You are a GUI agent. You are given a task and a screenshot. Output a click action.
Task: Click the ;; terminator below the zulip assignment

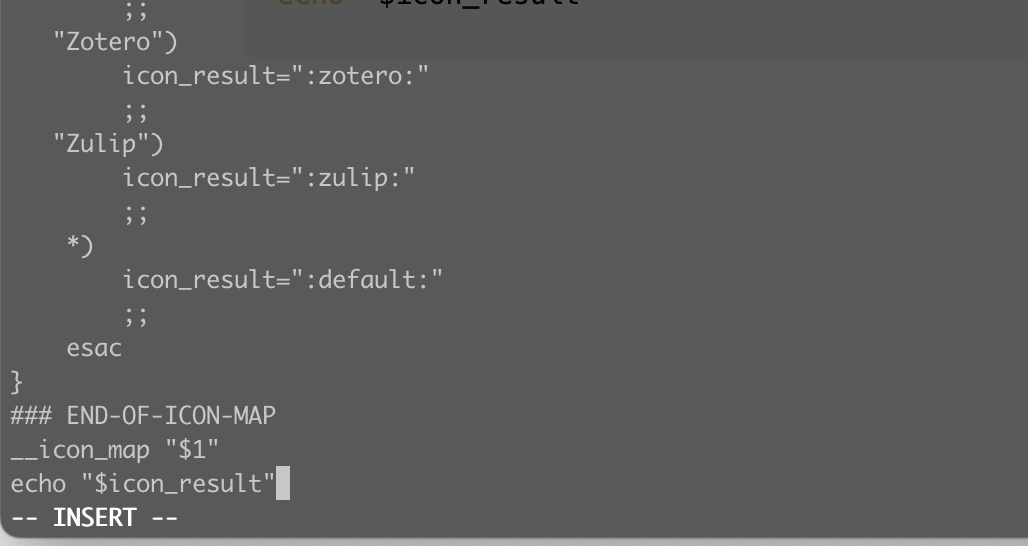point(137,212)
